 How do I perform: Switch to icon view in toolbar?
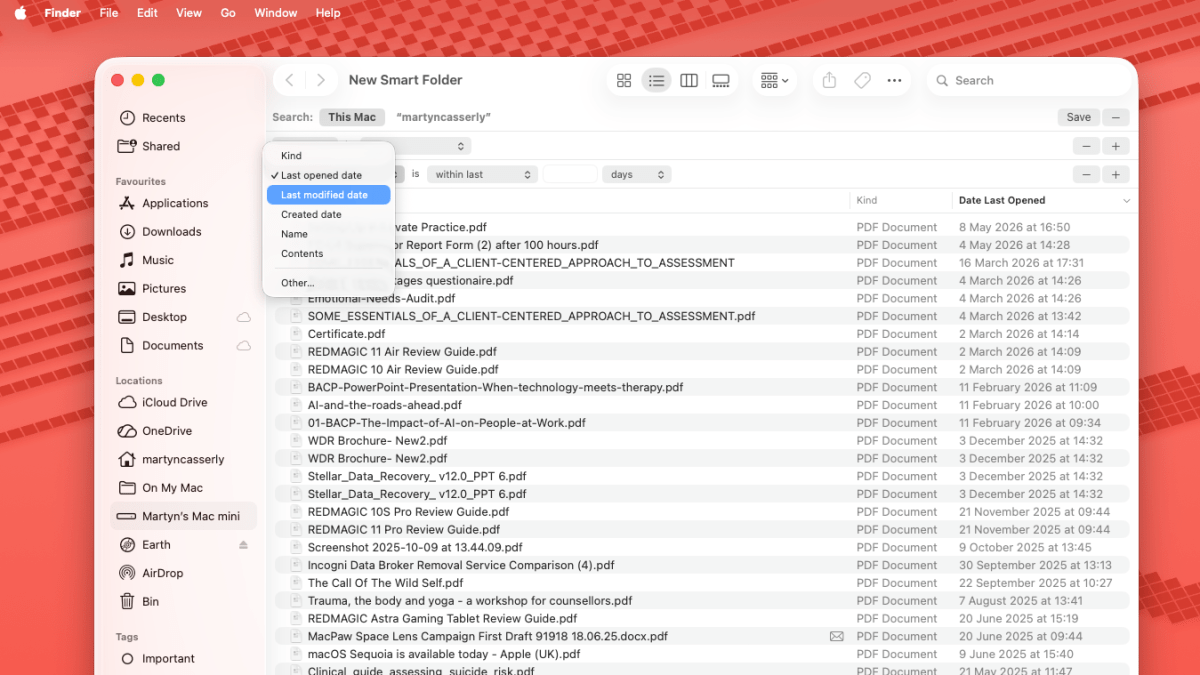tap(624, 81)
